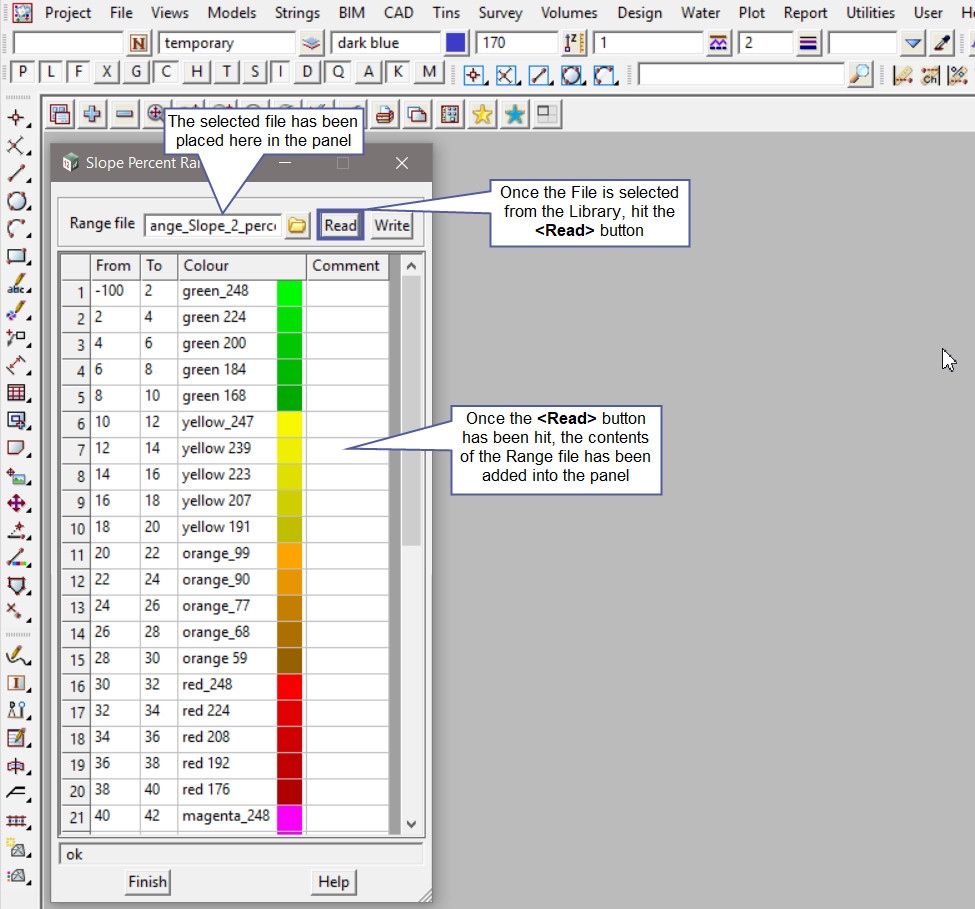
Task: Open the Tins menu
Action: pyautogui.click(x=446, y=13)
